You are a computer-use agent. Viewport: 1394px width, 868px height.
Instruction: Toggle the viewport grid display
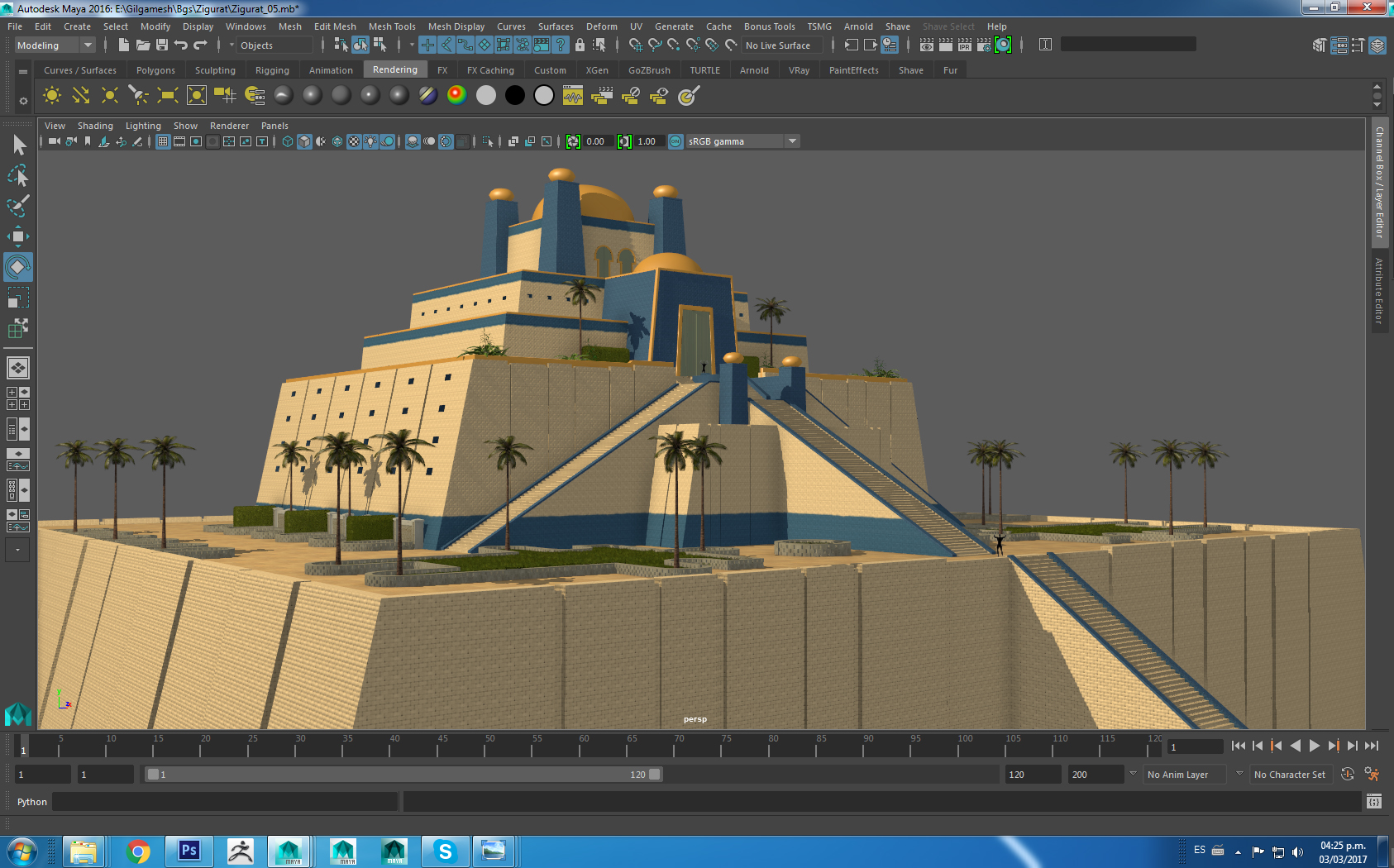163,142
